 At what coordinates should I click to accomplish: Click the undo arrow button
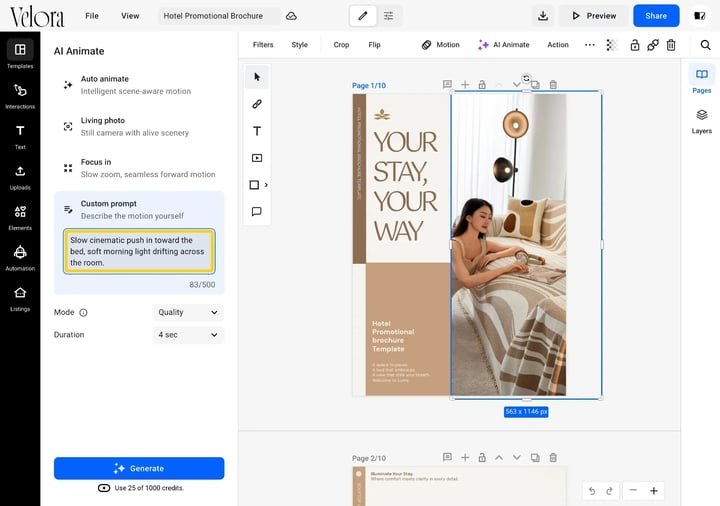click(x=592, y=491)
